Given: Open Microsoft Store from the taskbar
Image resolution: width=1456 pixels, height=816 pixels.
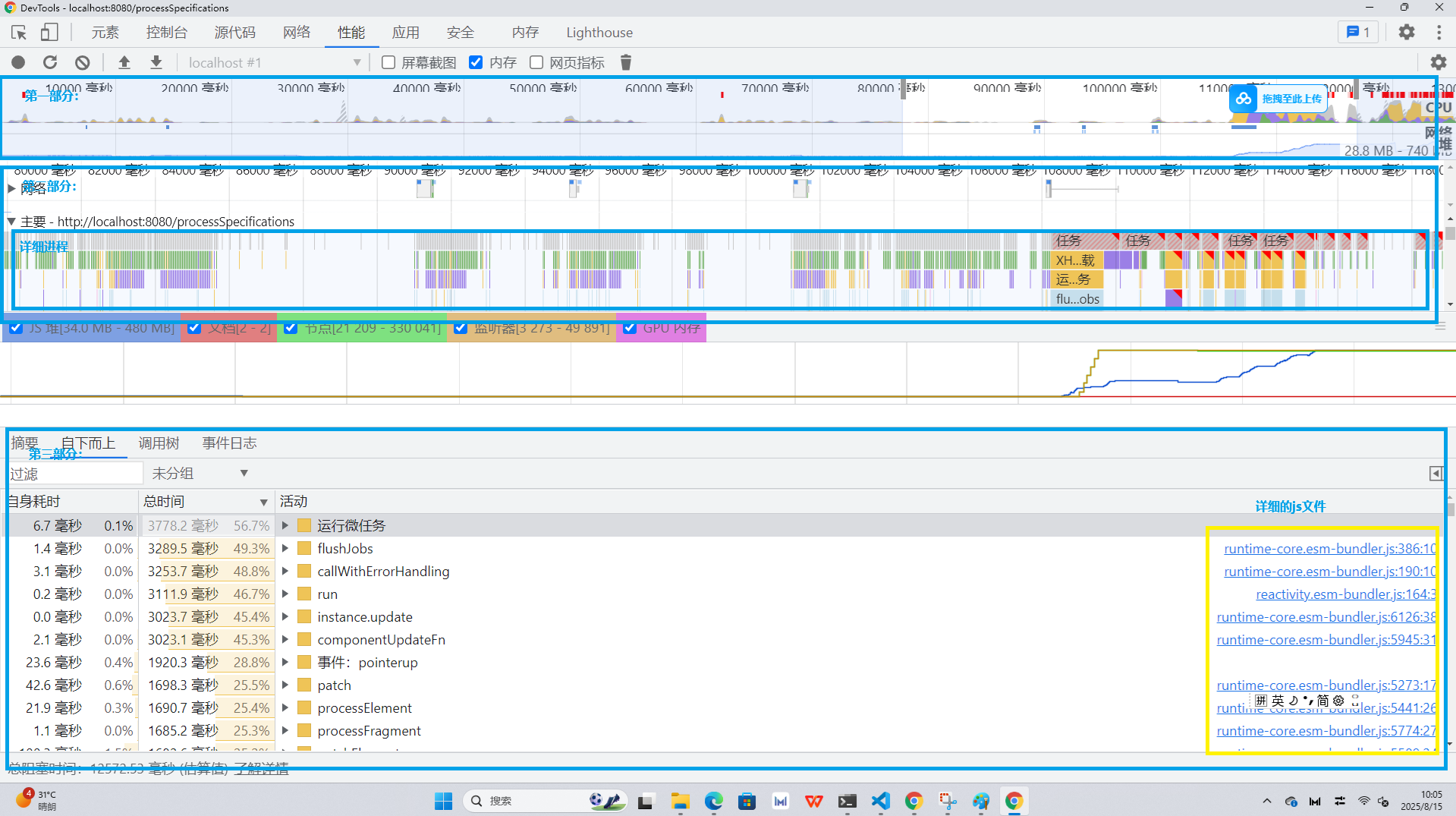Looking at the screenshot, I should coord(747,801).
